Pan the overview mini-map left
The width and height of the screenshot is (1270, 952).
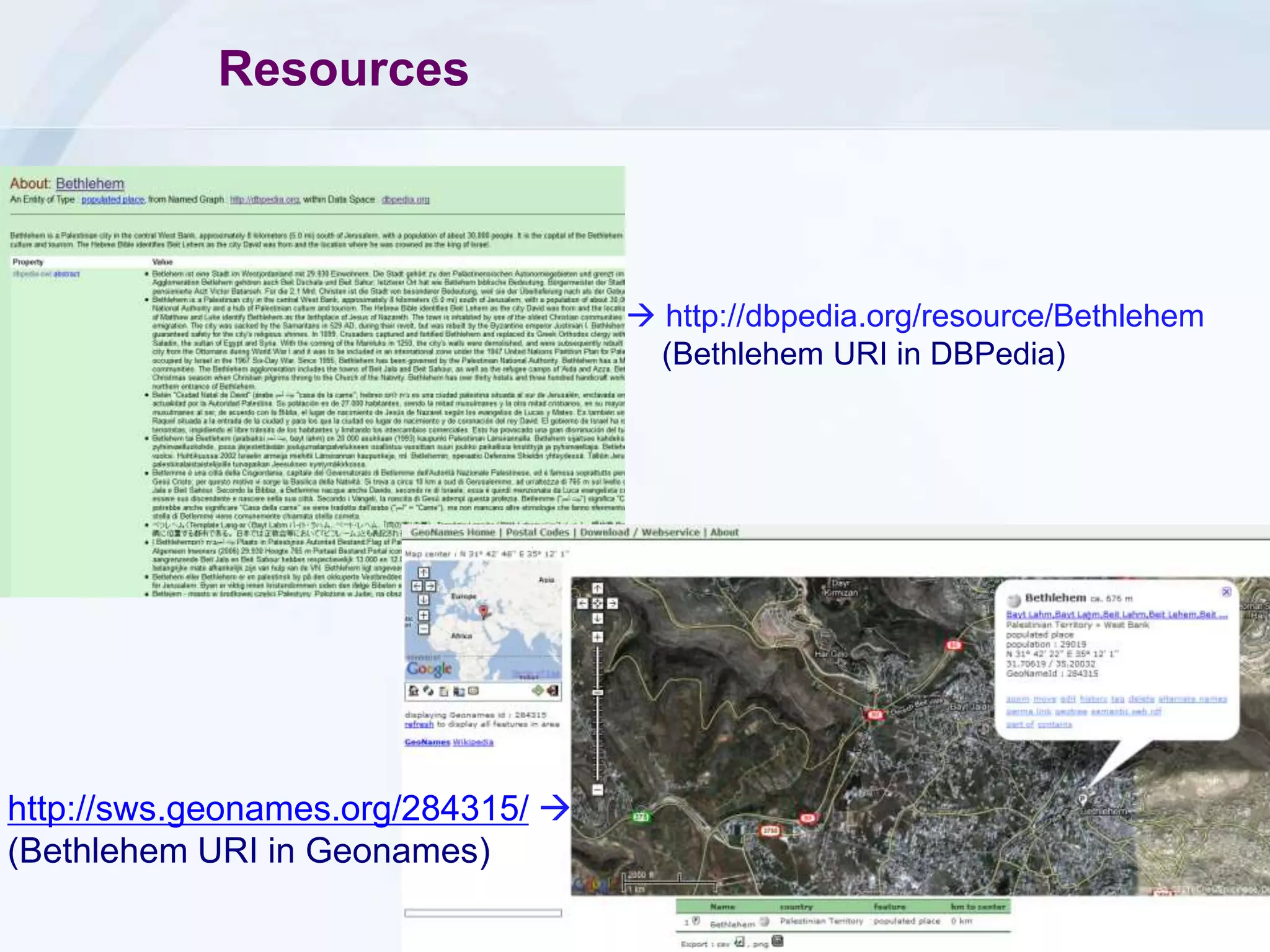tap(417, 586)
